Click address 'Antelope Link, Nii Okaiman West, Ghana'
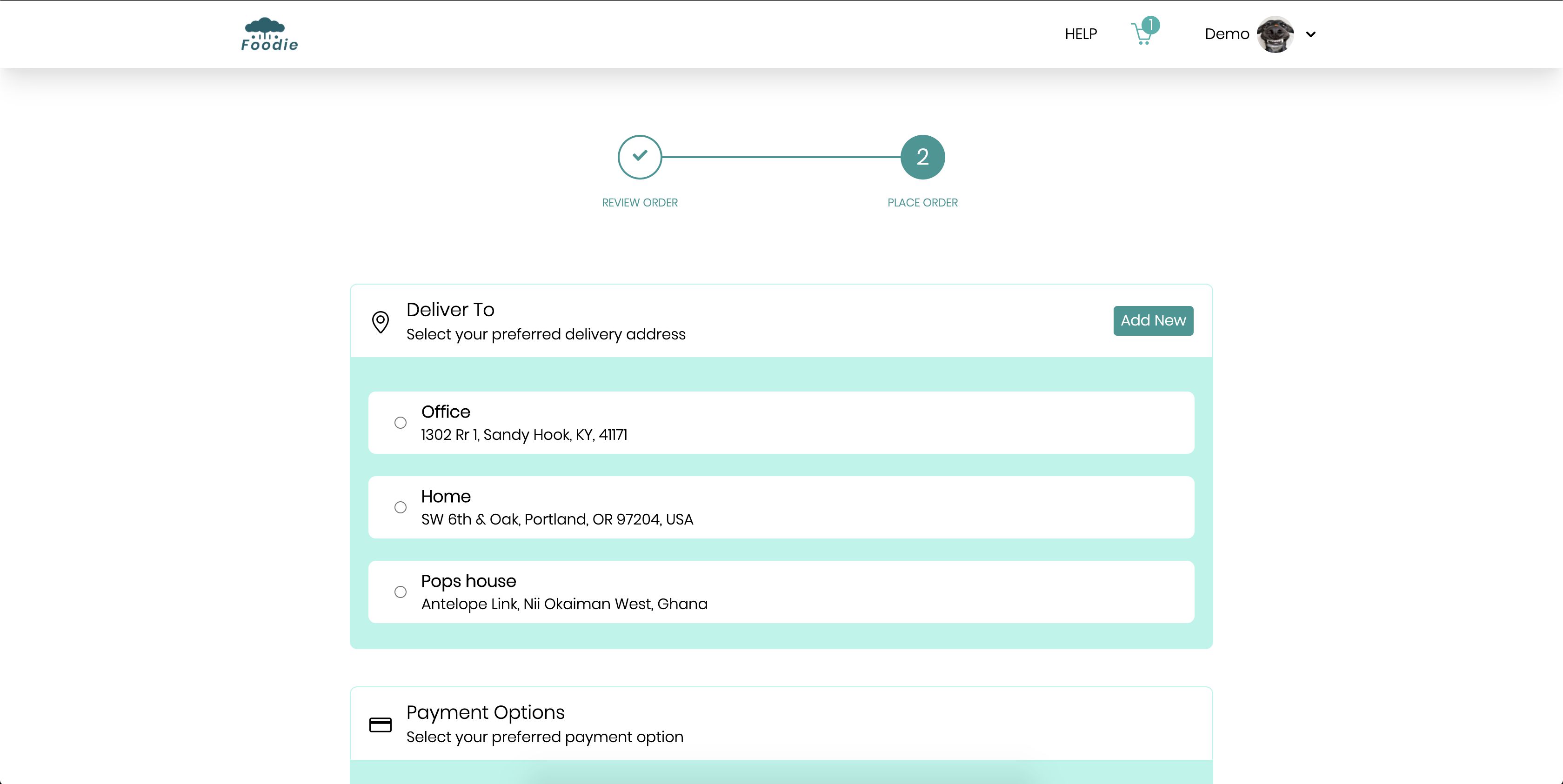 (564, 604)
